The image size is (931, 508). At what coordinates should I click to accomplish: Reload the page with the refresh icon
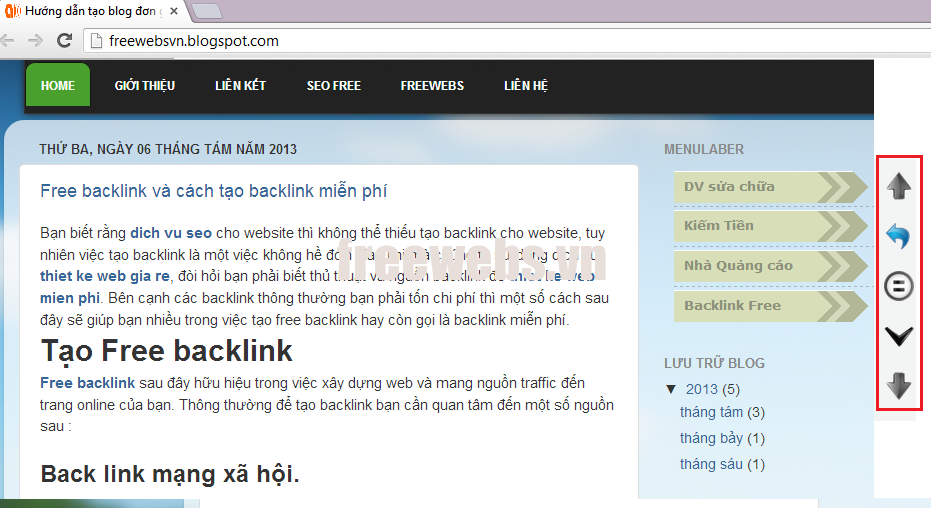click(64, 41)
